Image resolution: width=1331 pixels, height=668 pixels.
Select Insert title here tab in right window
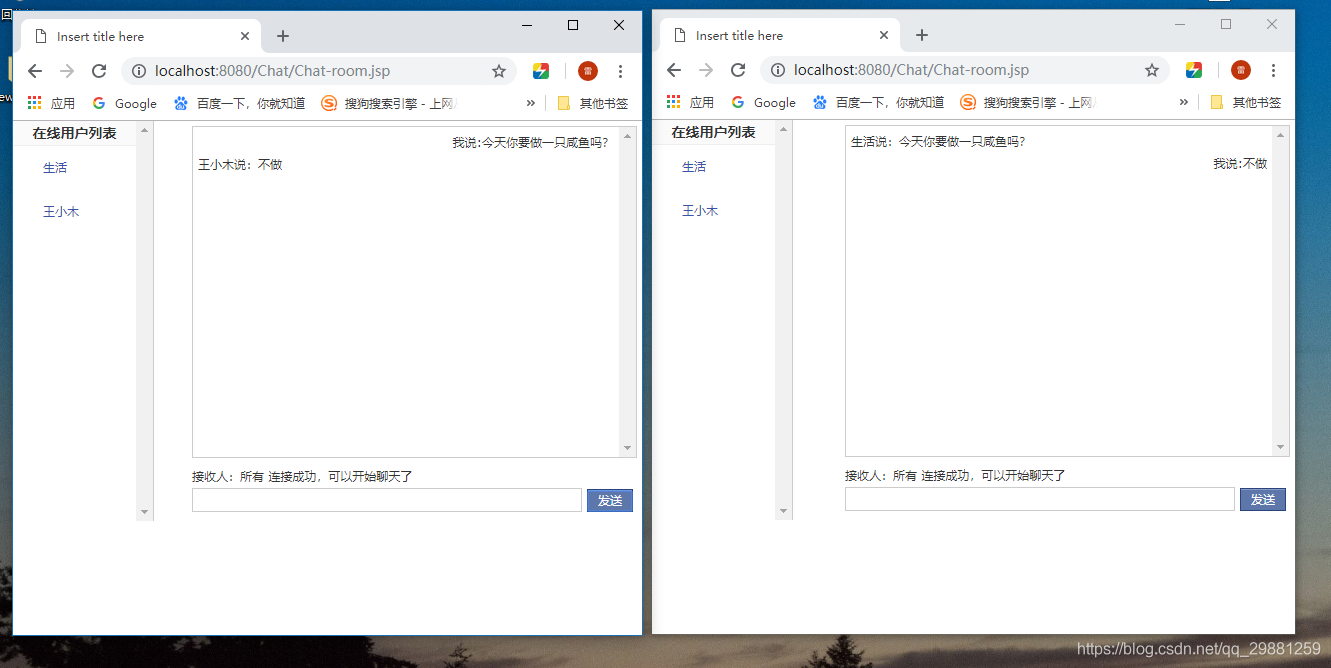pos(778,35)
